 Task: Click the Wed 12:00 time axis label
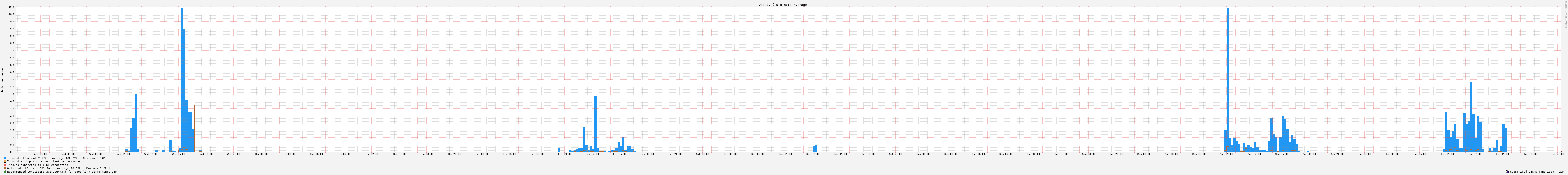coord(150,154)
